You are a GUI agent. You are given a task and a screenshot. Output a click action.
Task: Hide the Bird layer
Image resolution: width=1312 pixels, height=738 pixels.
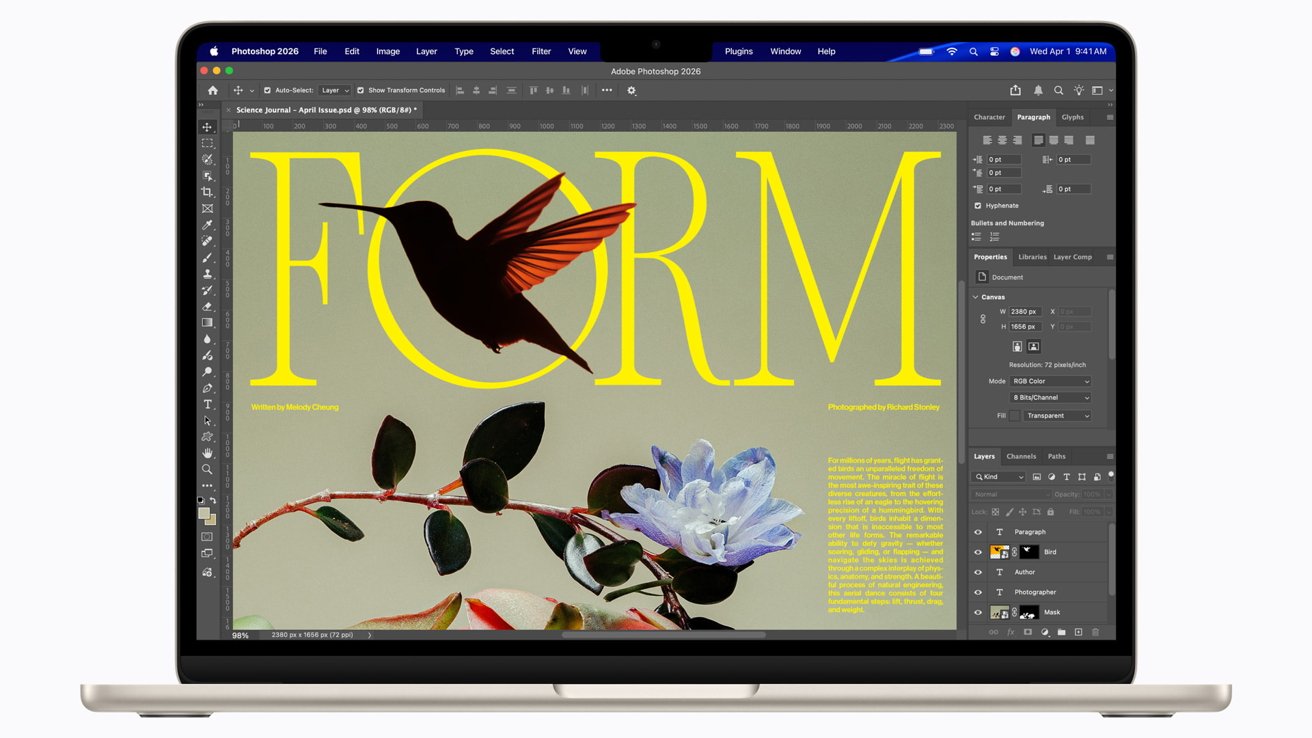pyautogui.click(x=977, y=552)
